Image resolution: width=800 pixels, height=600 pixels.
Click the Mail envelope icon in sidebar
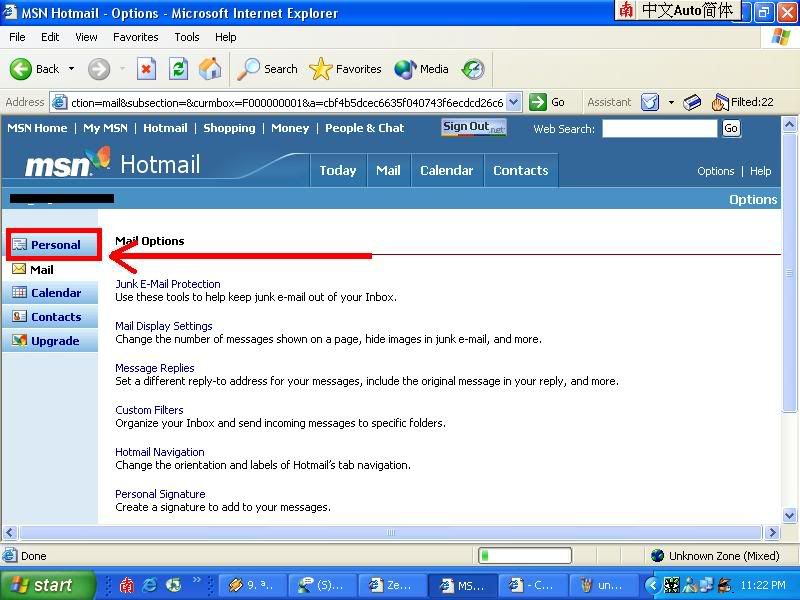[19, 269]
